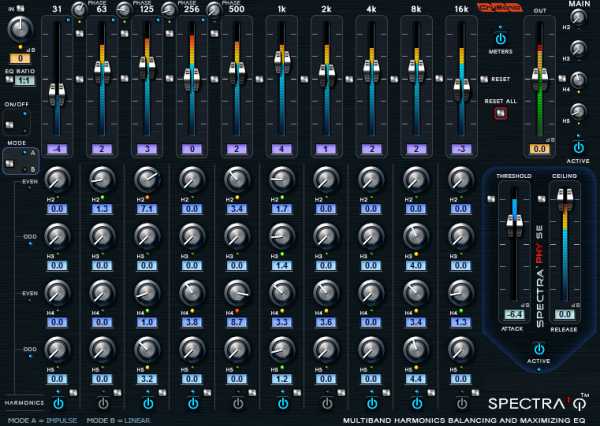Click the H2 knob of the 125 band showing 7.1
Image resolution: width=600 pixels, height=426 pixels.
click(147, 180)
